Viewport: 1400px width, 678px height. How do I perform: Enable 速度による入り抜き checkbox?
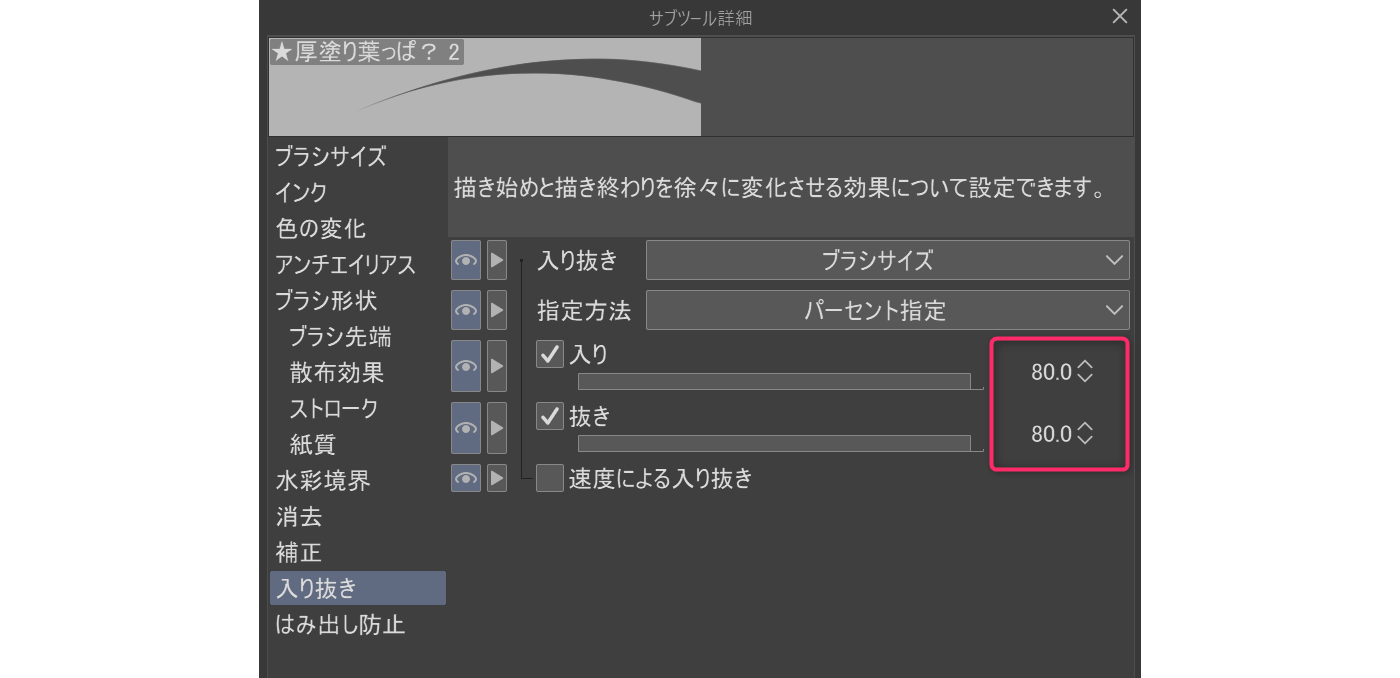(550, 479)
